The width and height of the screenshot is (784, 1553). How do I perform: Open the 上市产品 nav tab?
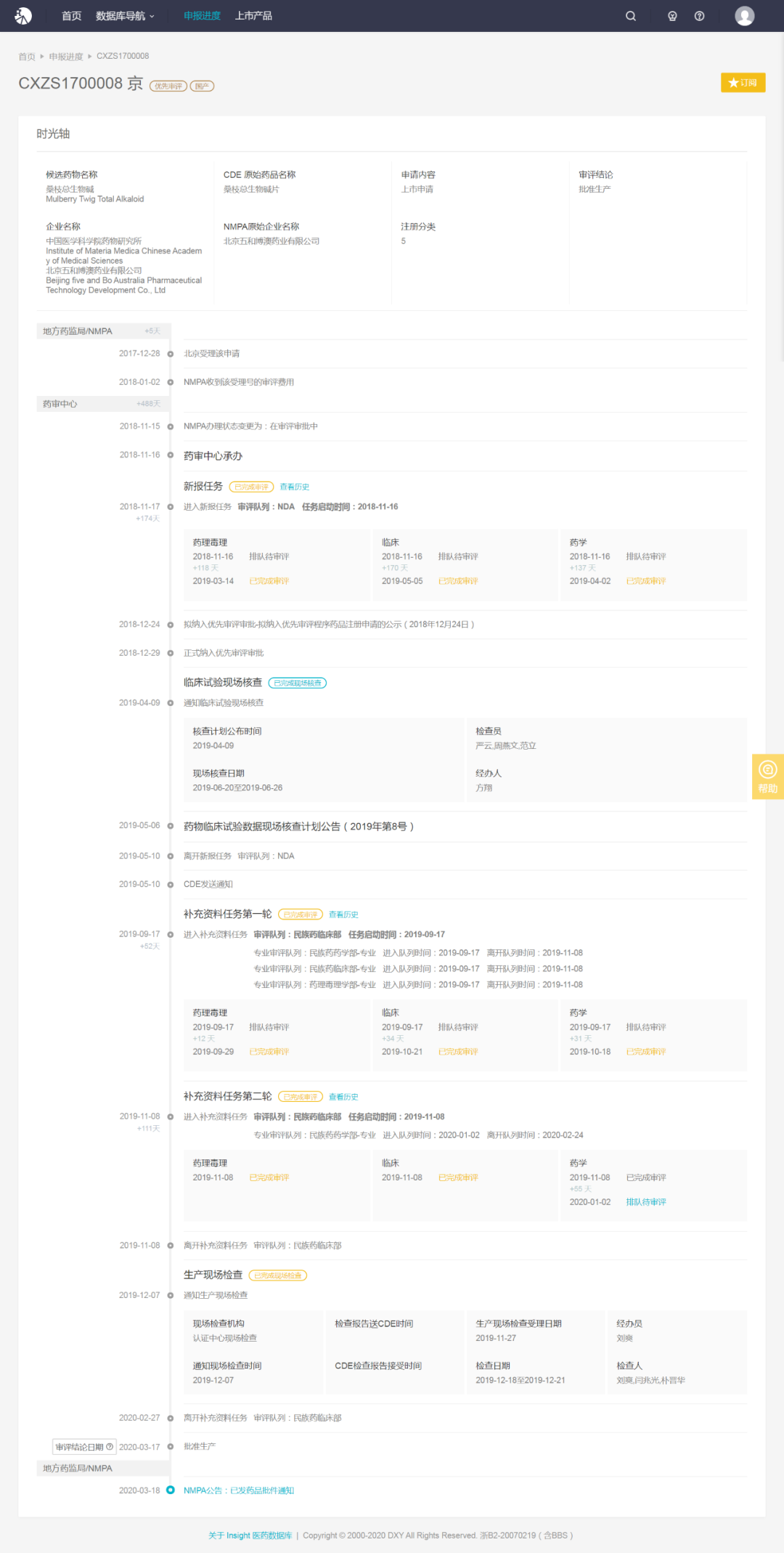tap(253, 16)
